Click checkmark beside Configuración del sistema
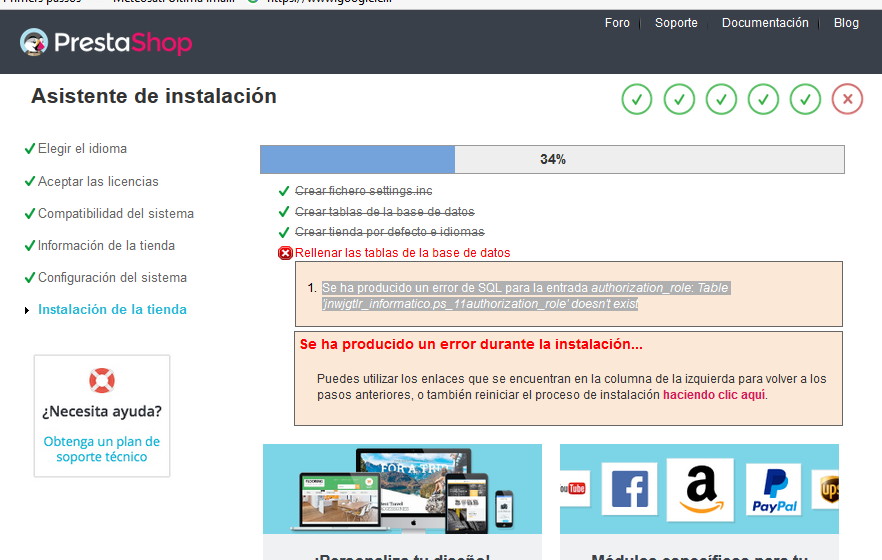Image resolution: width=882 pixels, height=560 pixels. click(30, 278)
